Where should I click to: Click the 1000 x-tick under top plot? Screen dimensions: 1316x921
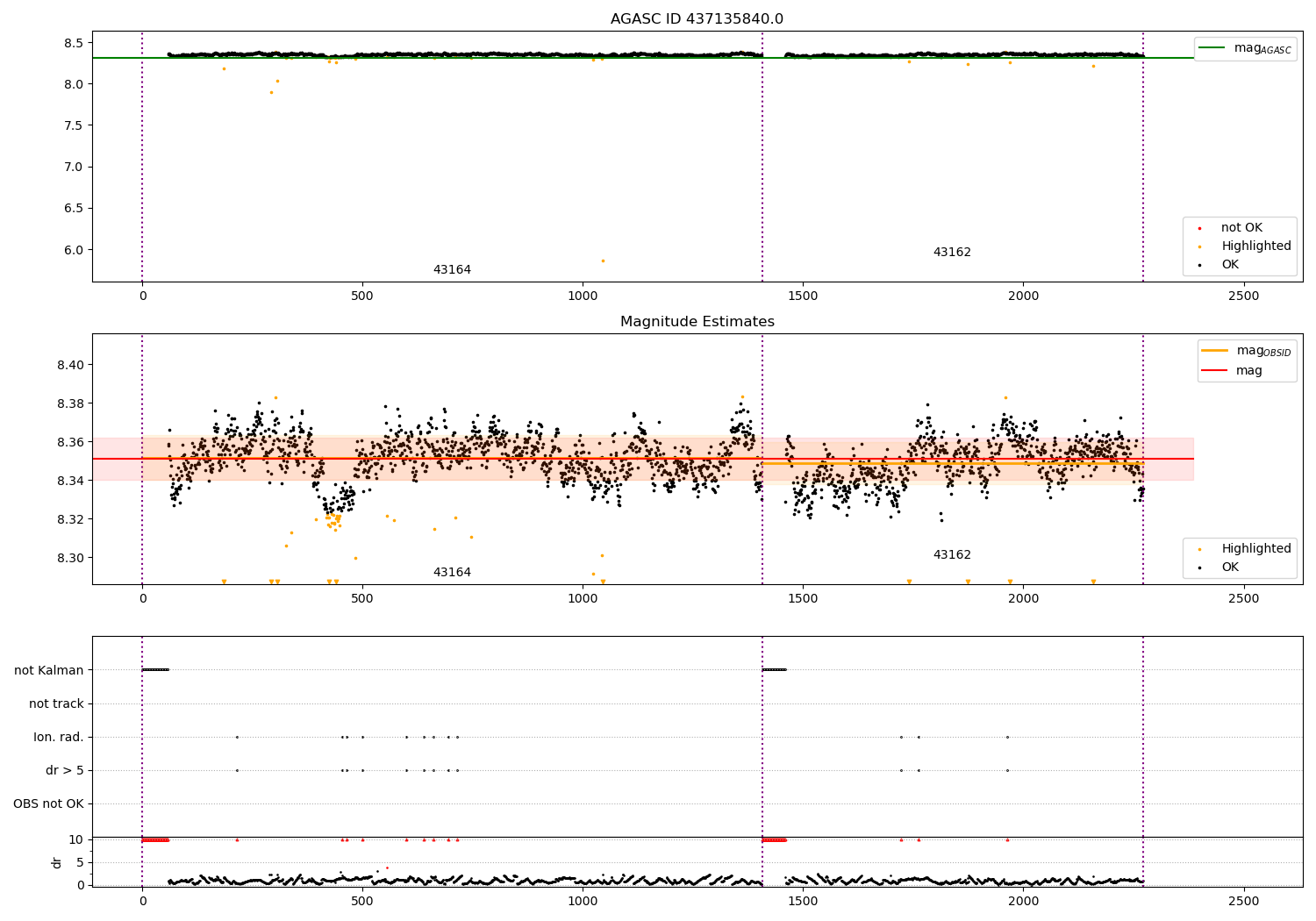583,296
